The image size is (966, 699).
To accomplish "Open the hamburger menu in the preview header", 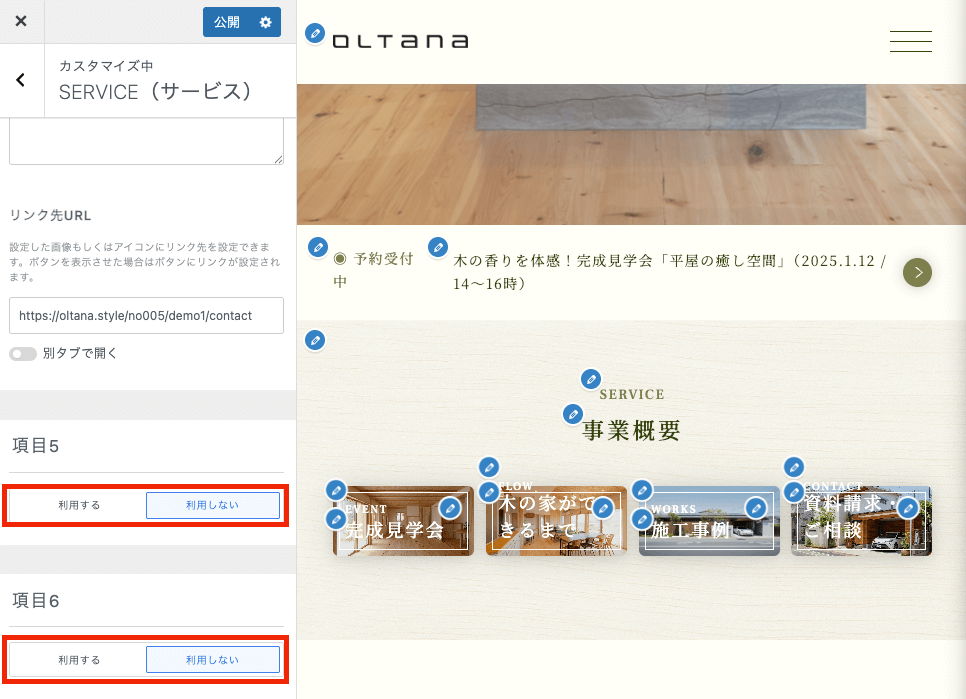I will 911,41.
